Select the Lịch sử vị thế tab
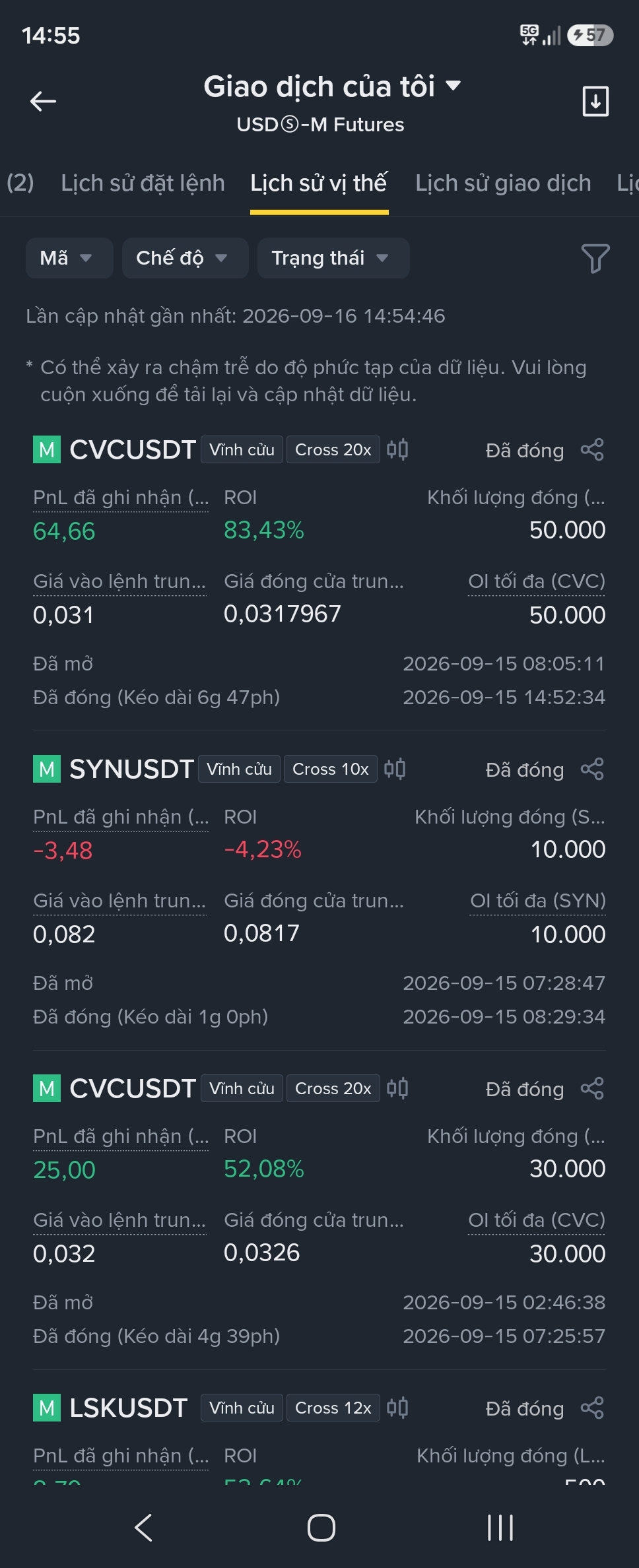 click(x=319, y=183)
